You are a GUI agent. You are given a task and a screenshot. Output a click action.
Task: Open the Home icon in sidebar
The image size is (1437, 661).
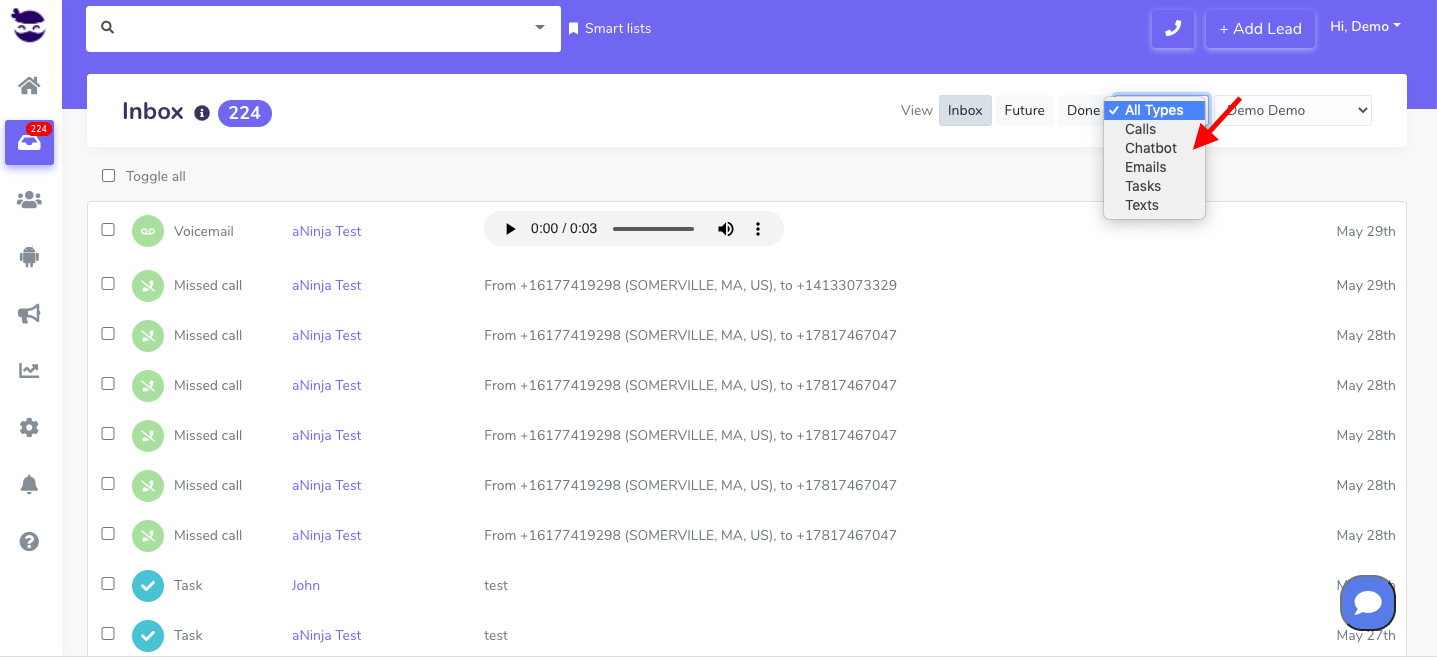(x=29, y=86)
